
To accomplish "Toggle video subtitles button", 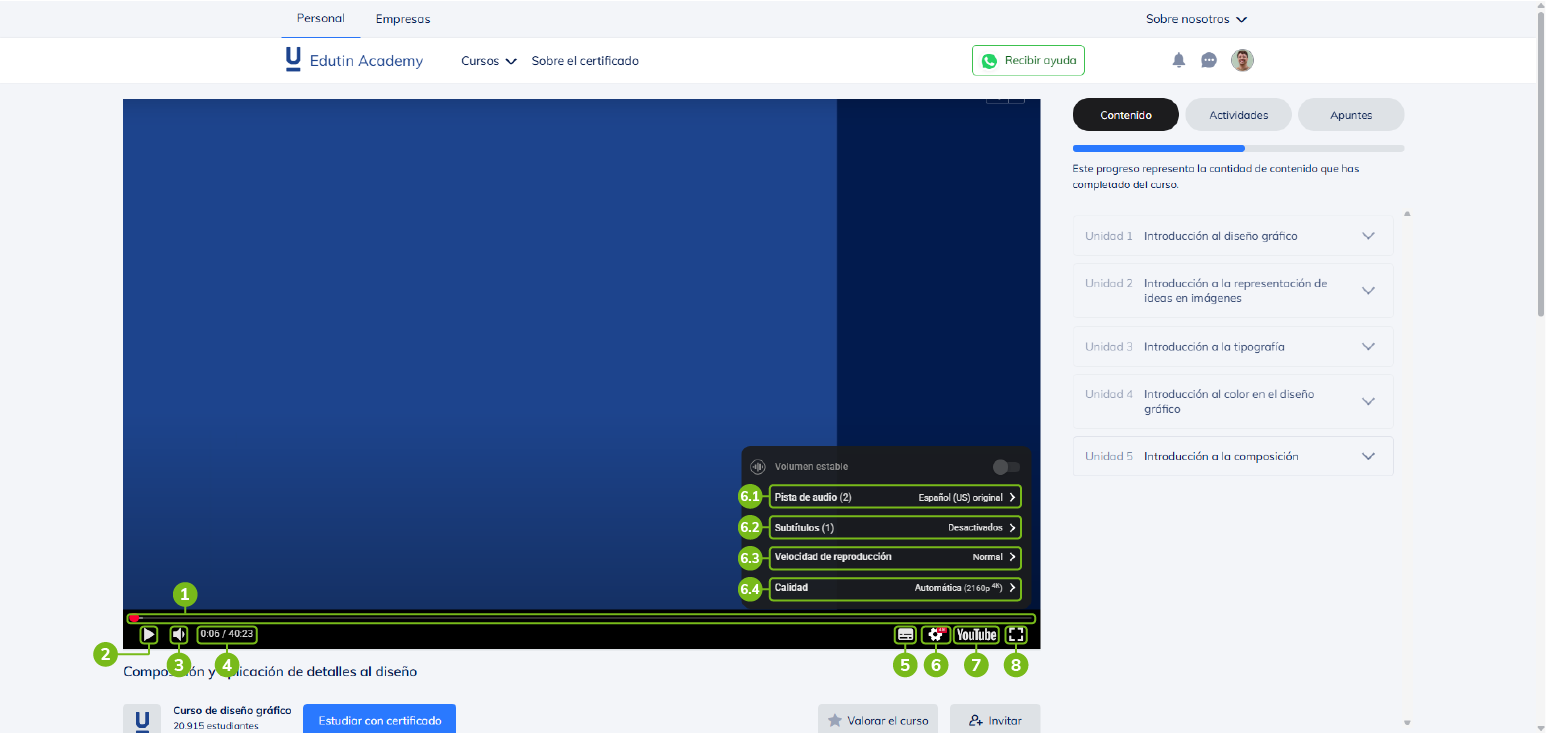I will (x=905, y=634).
